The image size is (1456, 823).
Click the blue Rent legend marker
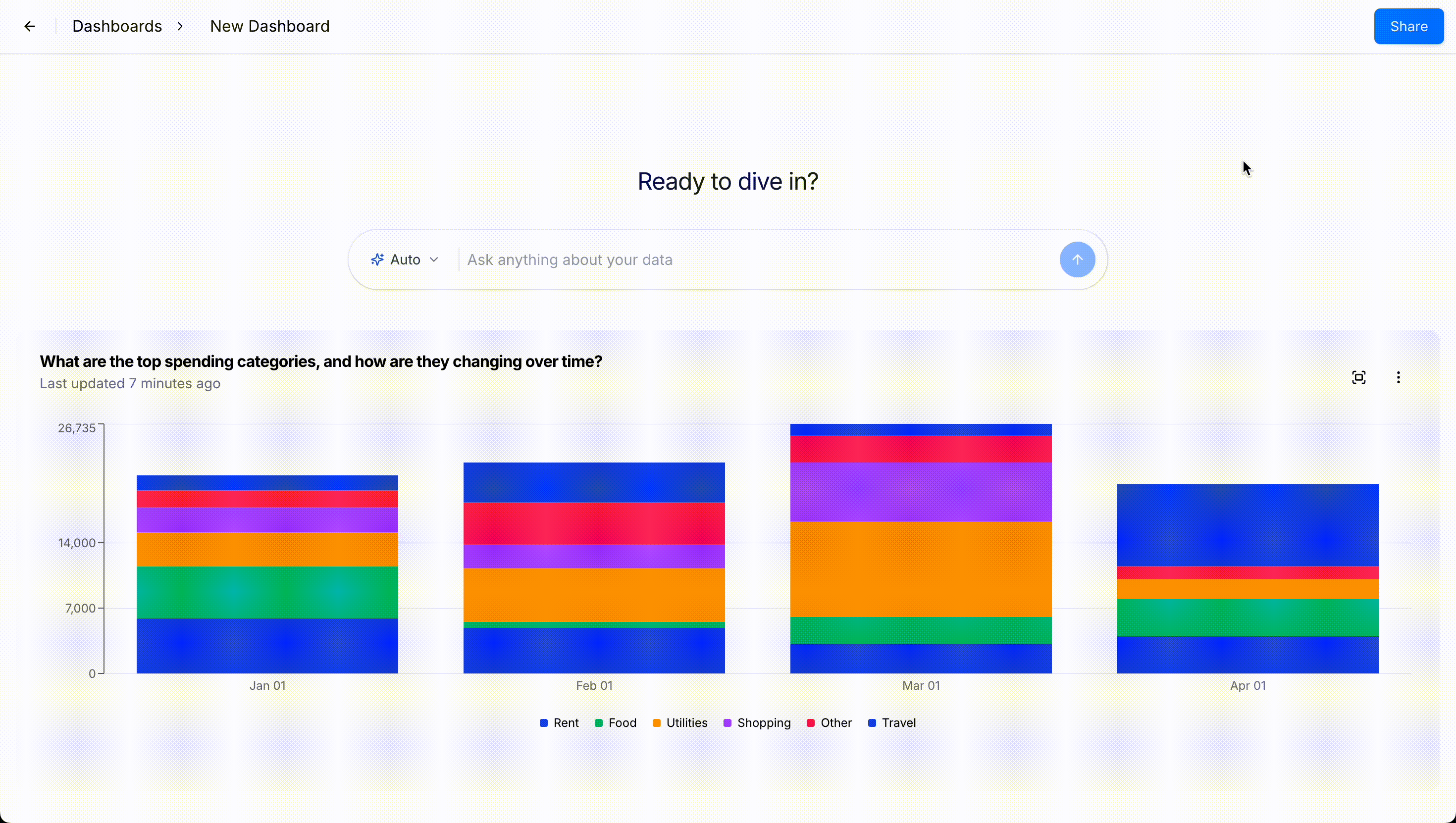click(544, 723)
